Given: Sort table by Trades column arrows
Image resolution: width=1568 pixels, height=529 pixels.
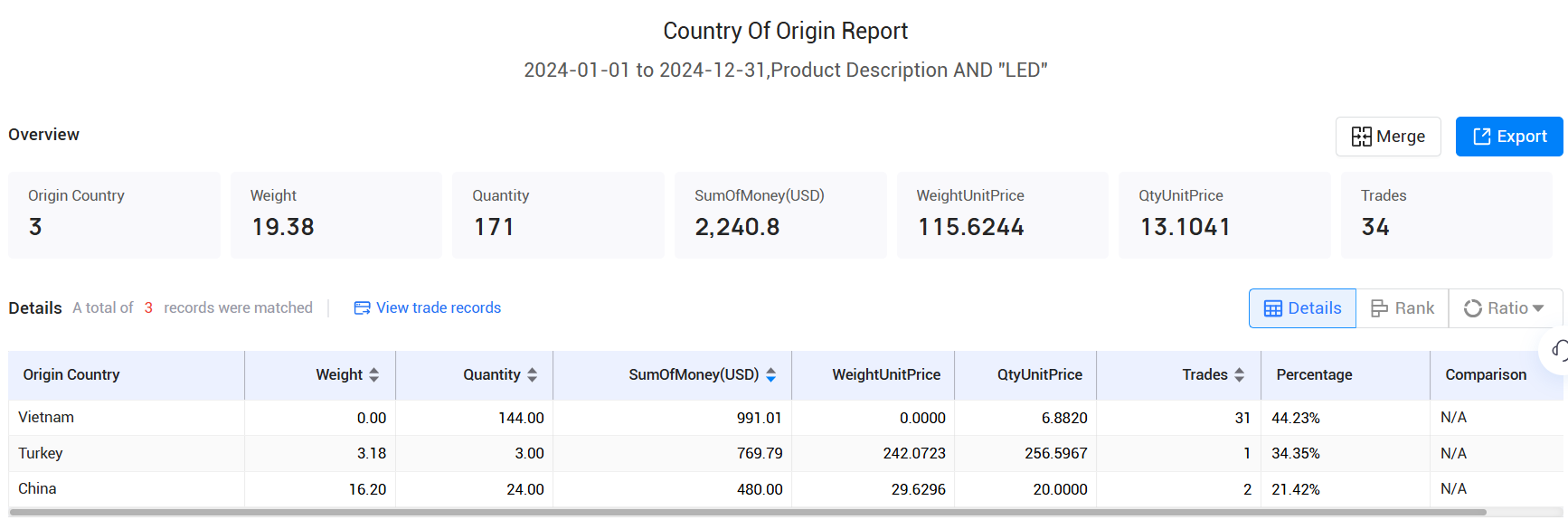Looking at the screenshot, I should [x=1240, y=375].
